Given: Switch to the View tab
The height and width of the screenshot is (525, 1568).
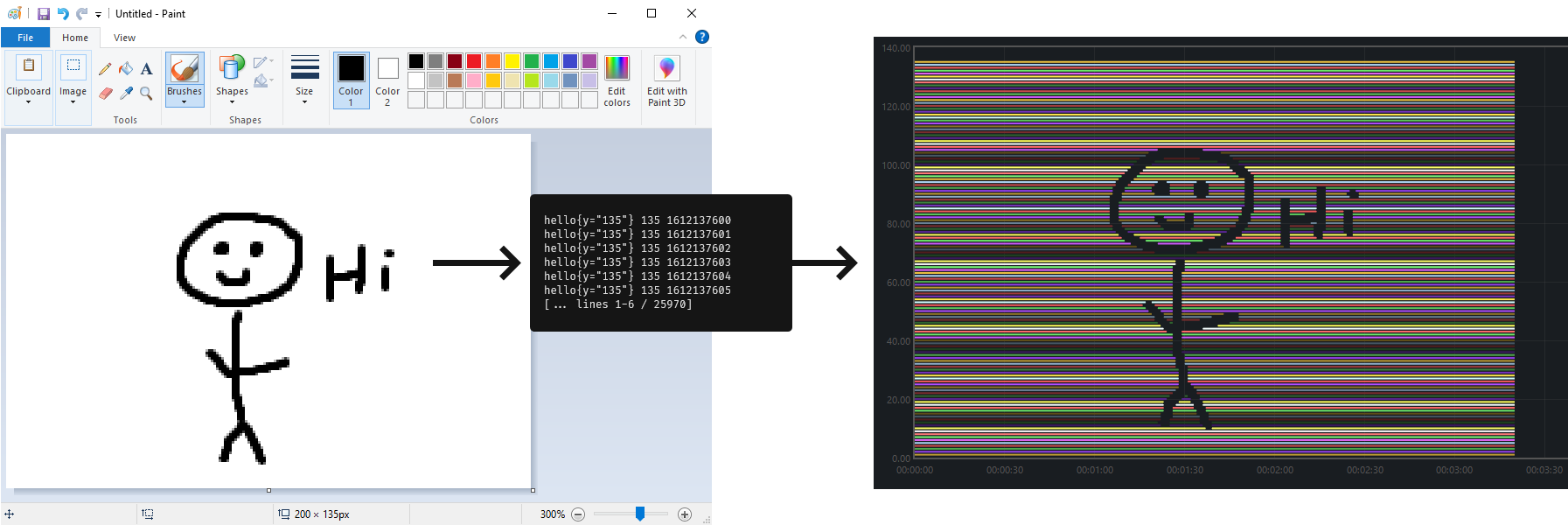Looking at the screenshot, I should pyautogui.click(x=124, y=38).
